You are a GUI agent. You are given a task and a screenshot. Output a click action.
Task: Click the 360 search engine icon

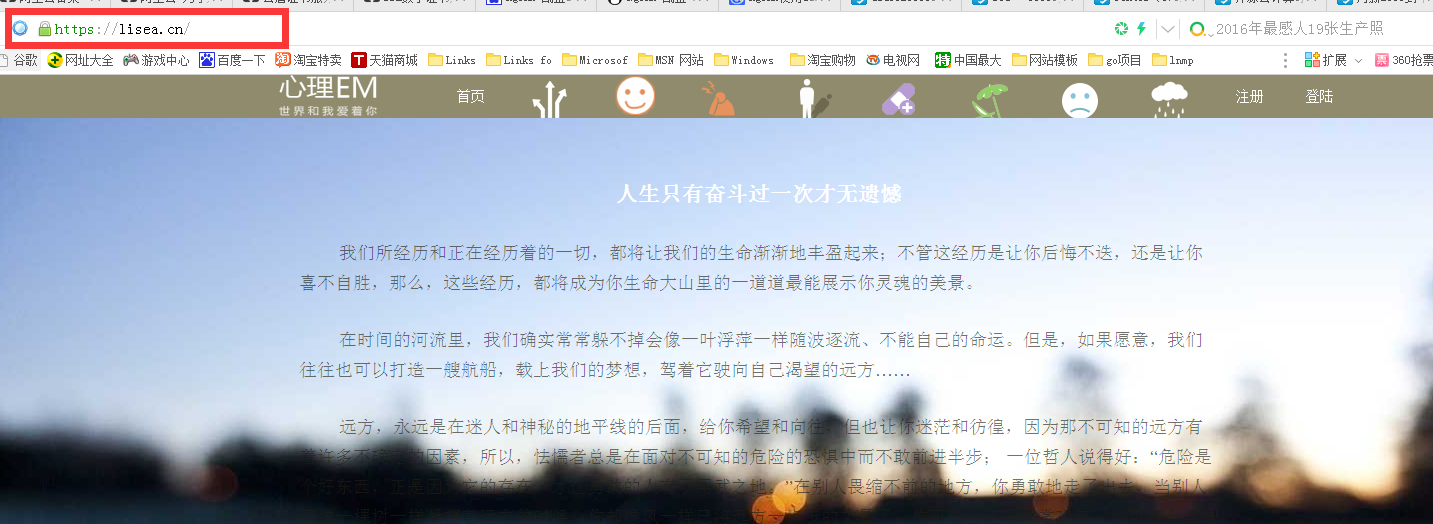click(x=1197, y=29)
